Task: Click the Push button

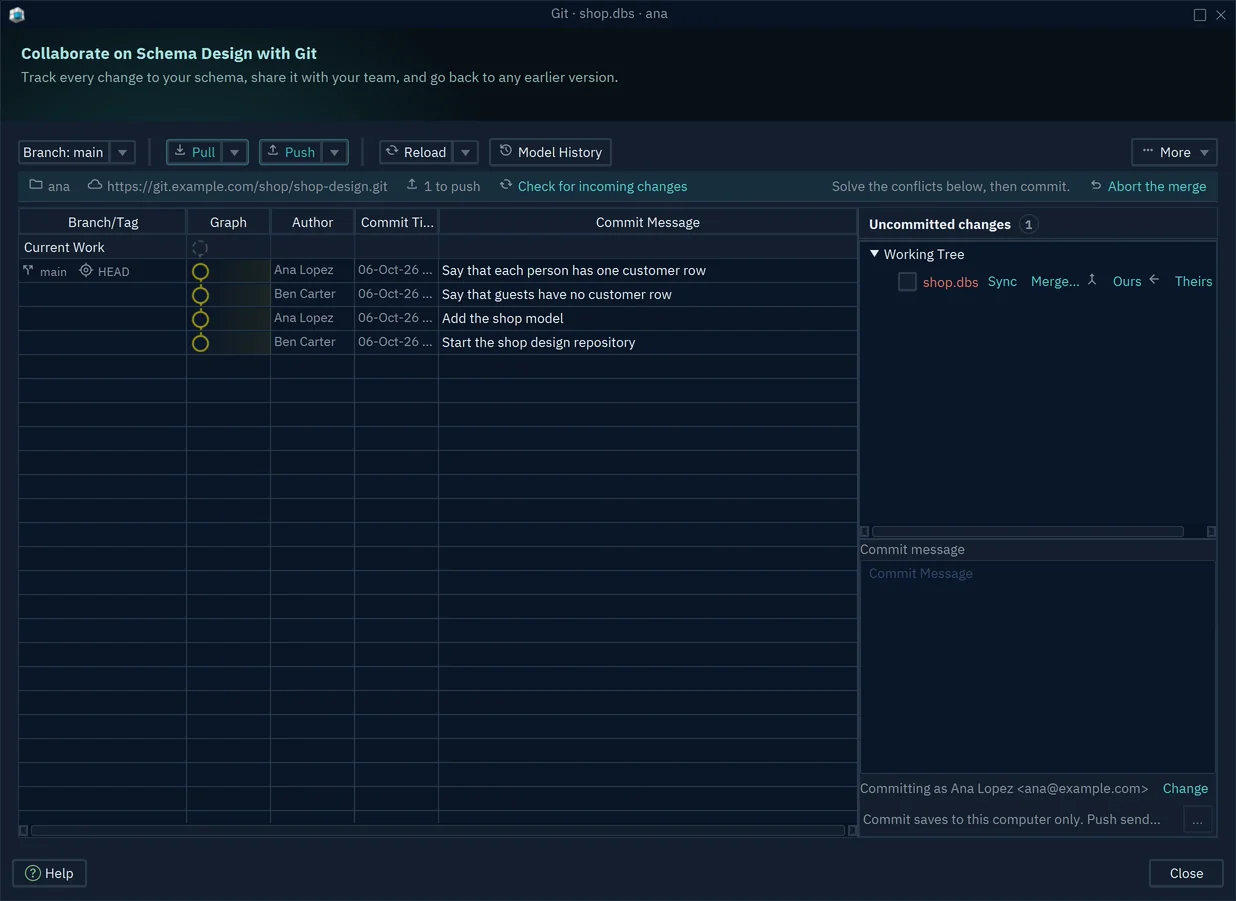Action: pos(291,152)
